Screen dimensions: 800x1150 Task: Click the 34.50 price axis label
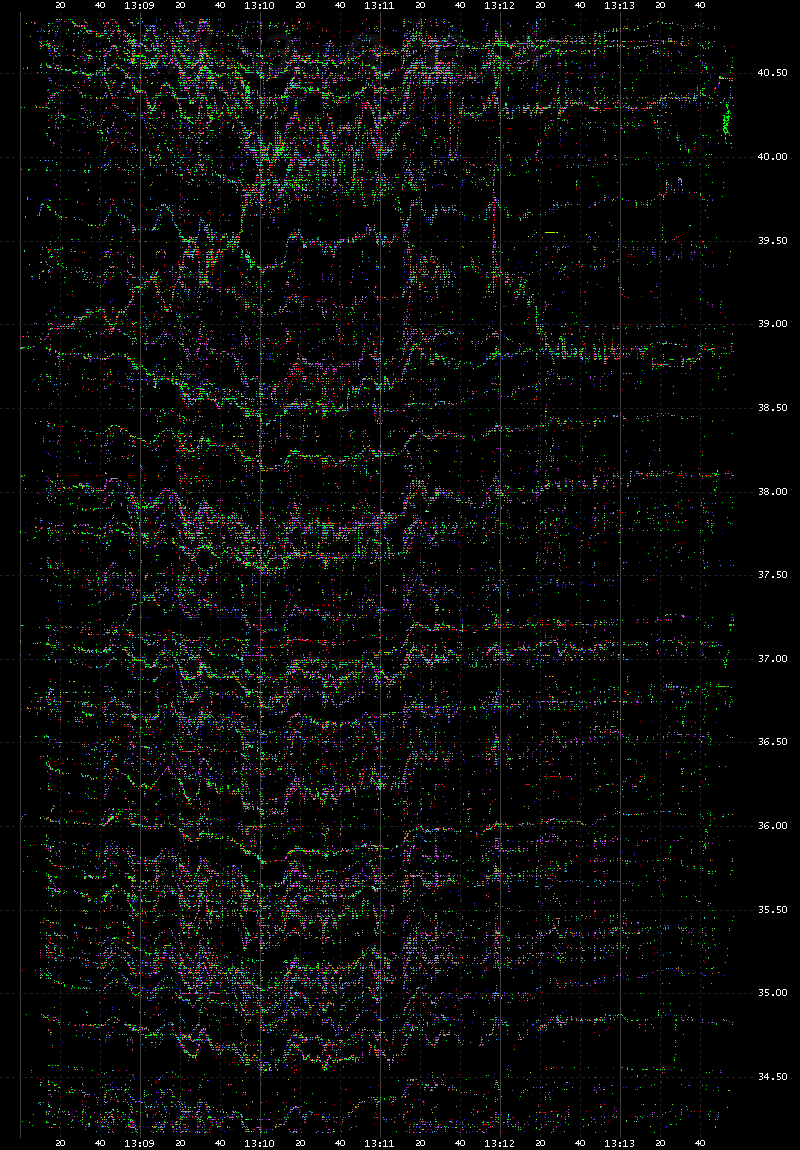[772, 1077]
